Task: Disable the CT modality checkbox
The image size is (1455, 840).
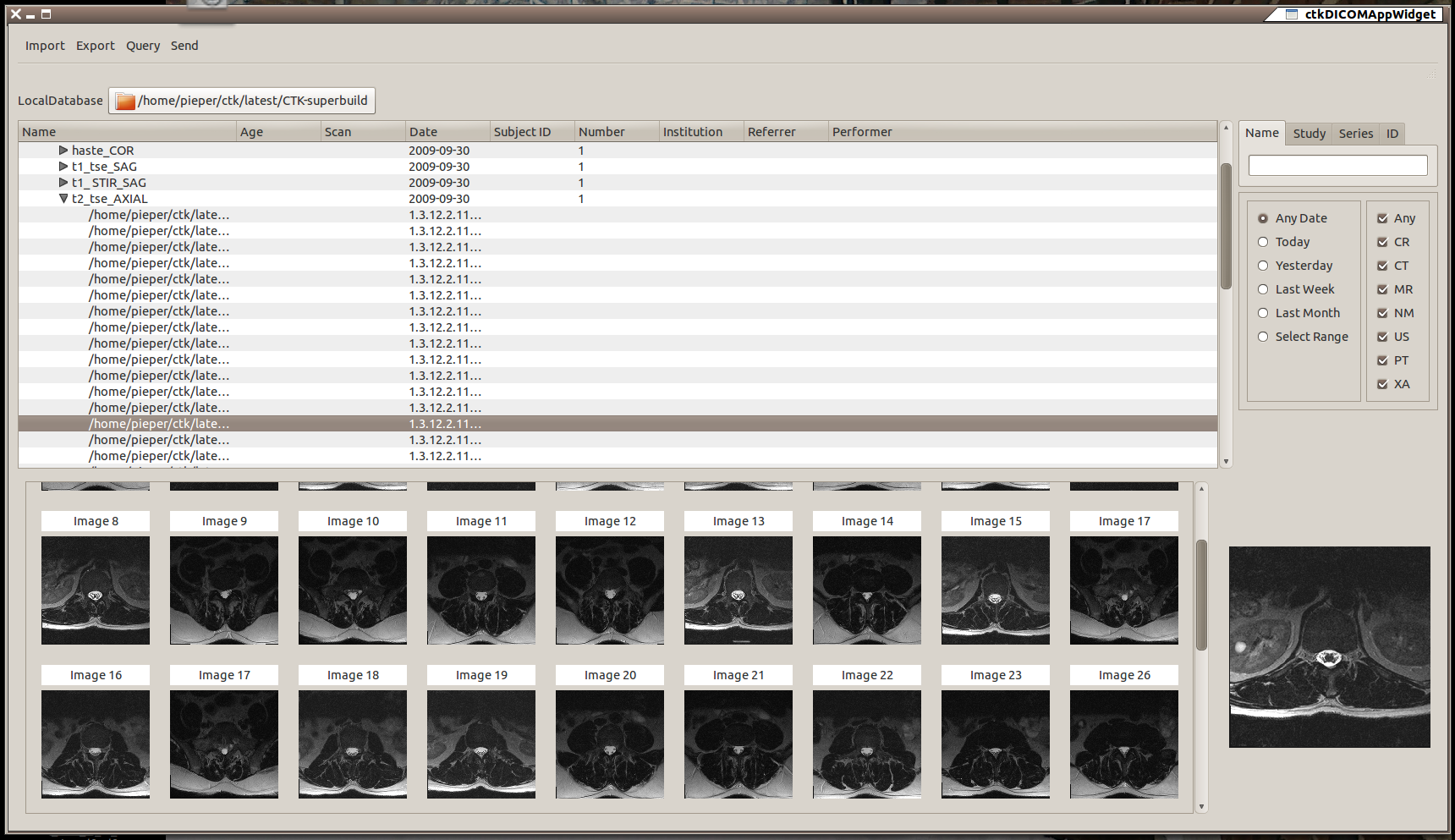Action: (1382, 266)
